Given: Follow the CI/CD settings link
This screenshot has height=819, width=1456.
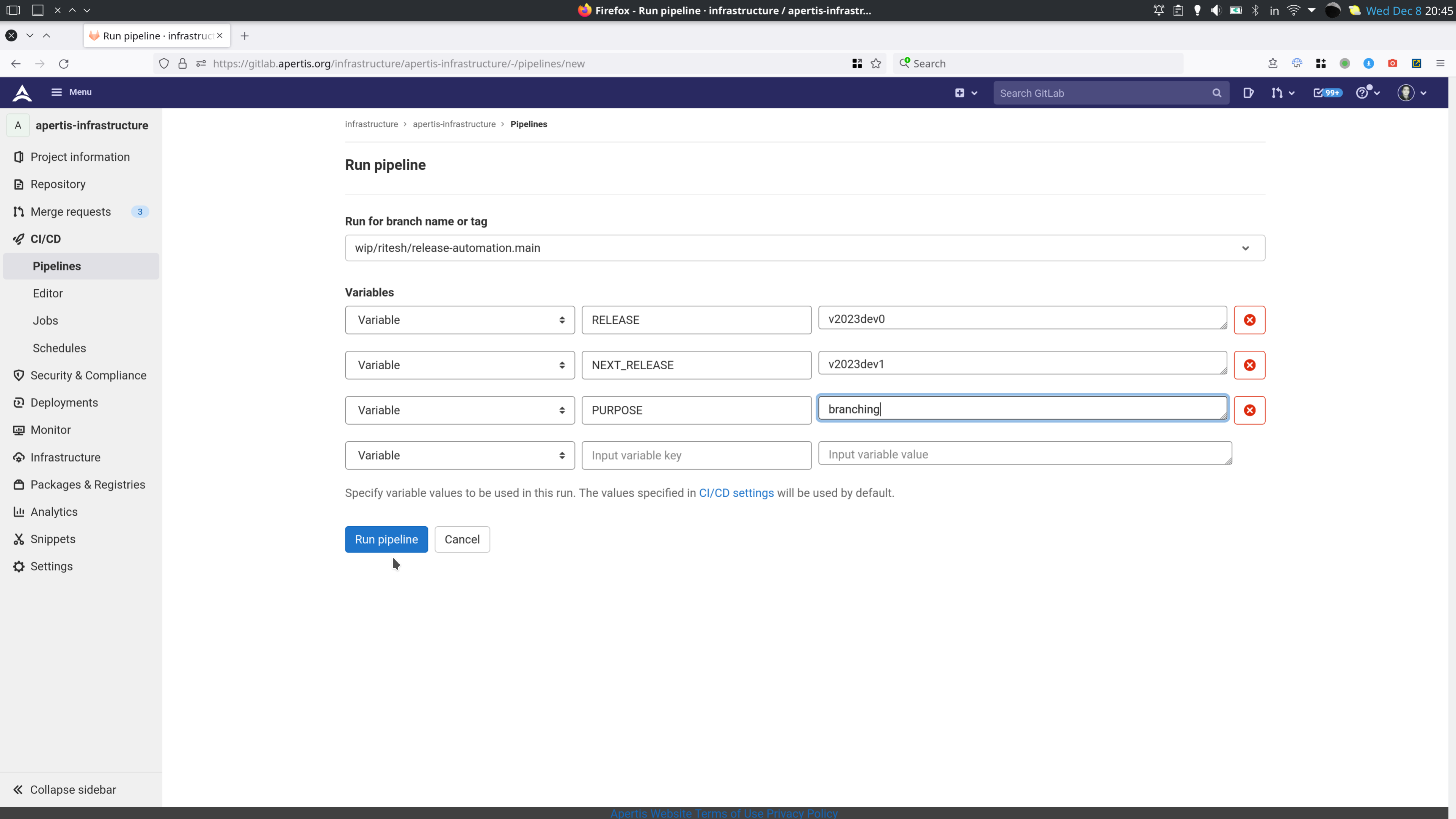Looking at the screenshot, I should 736,493.
